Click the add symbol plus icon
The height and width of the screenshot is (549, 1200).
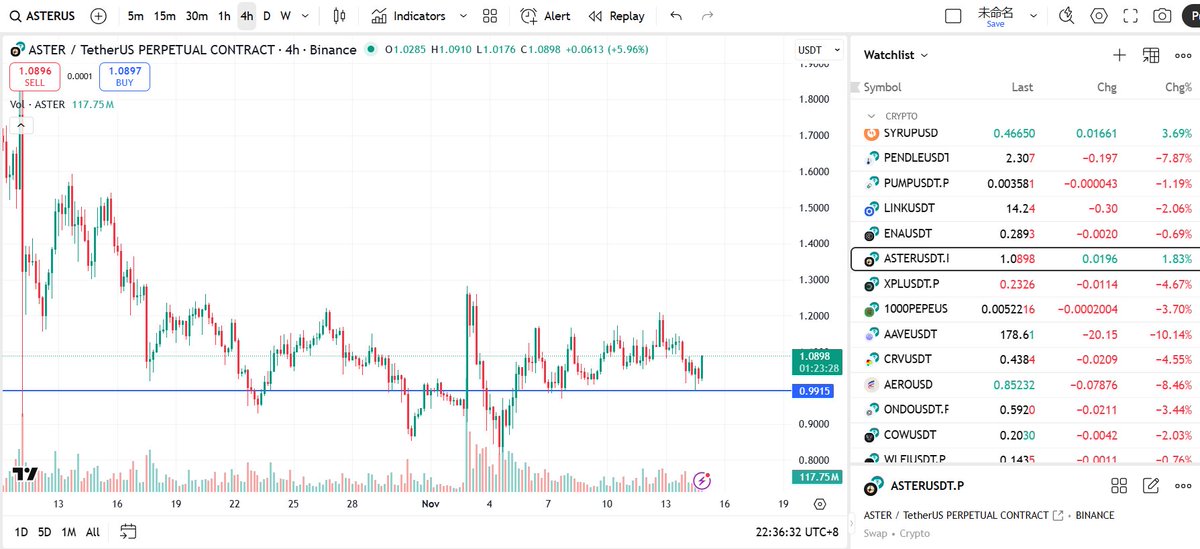(x=98, y=16)
